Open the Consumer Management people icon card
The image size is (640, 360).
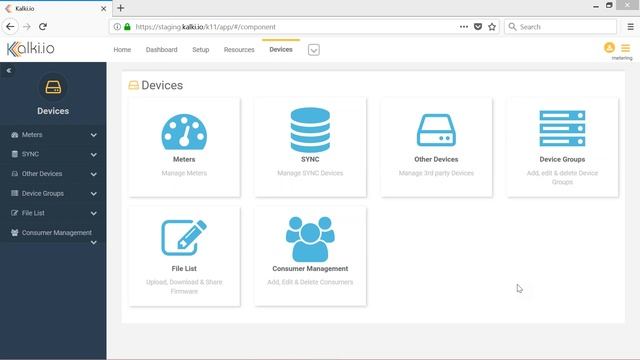click(x=310, y=239)
